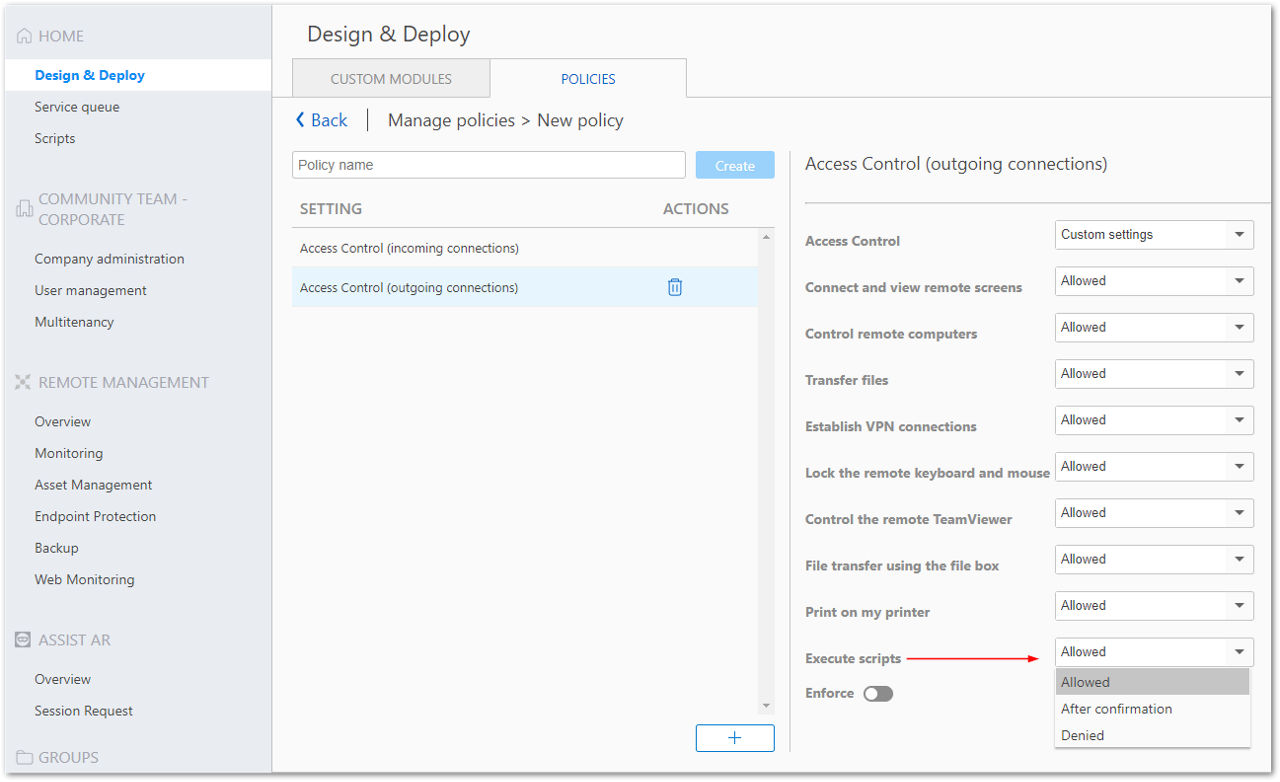Select Access Control (incoming connections) setting row
The image size is (1280, 782).
[525, 248]
